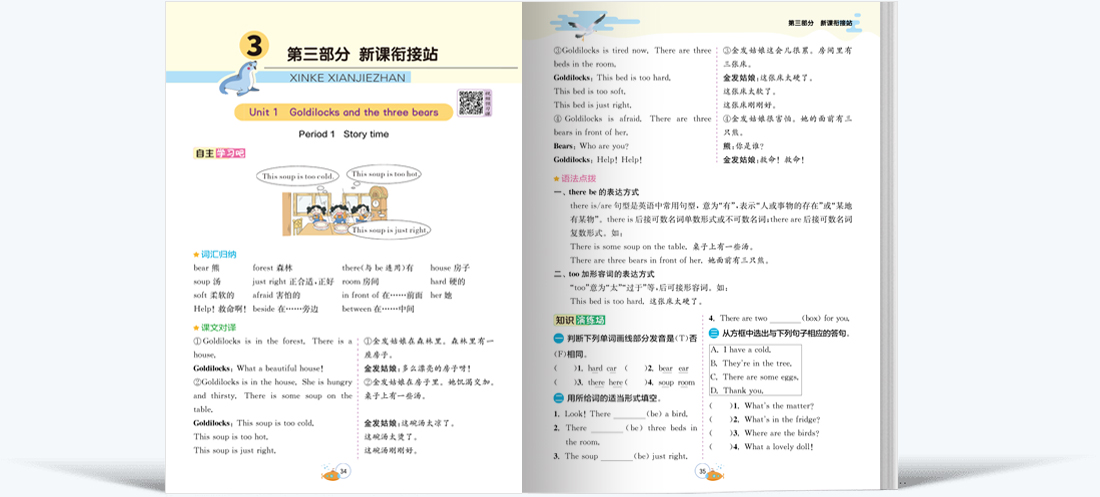Click the answer parentheses before '3. there here'
This screenshot has height=497, width=1100.
[x=564, y=383]
